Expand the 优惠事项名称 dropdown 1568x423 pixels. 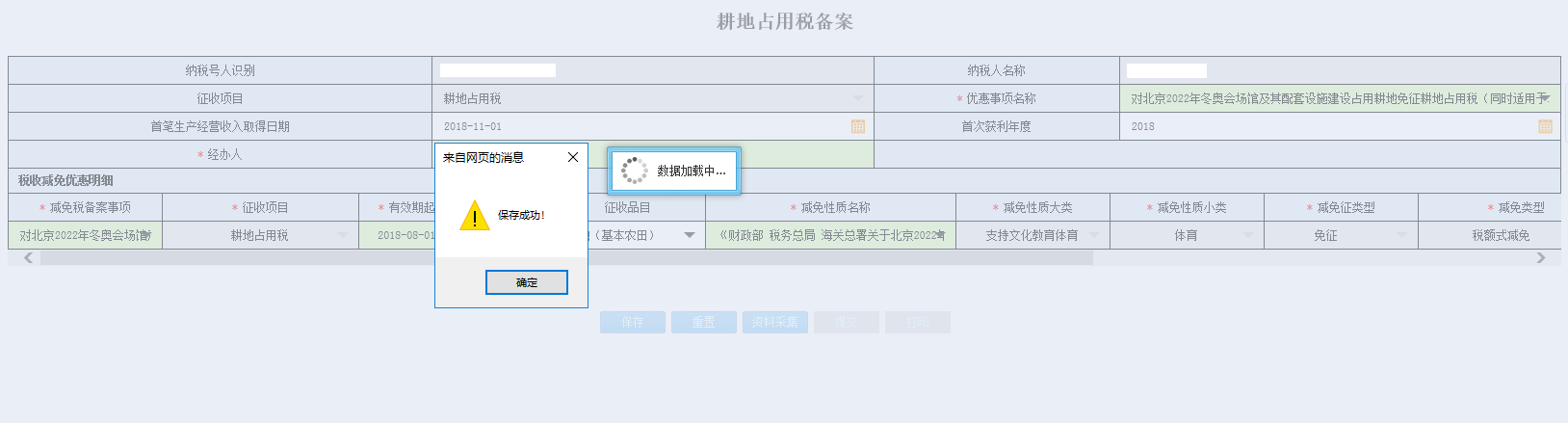click(1544, 98)
